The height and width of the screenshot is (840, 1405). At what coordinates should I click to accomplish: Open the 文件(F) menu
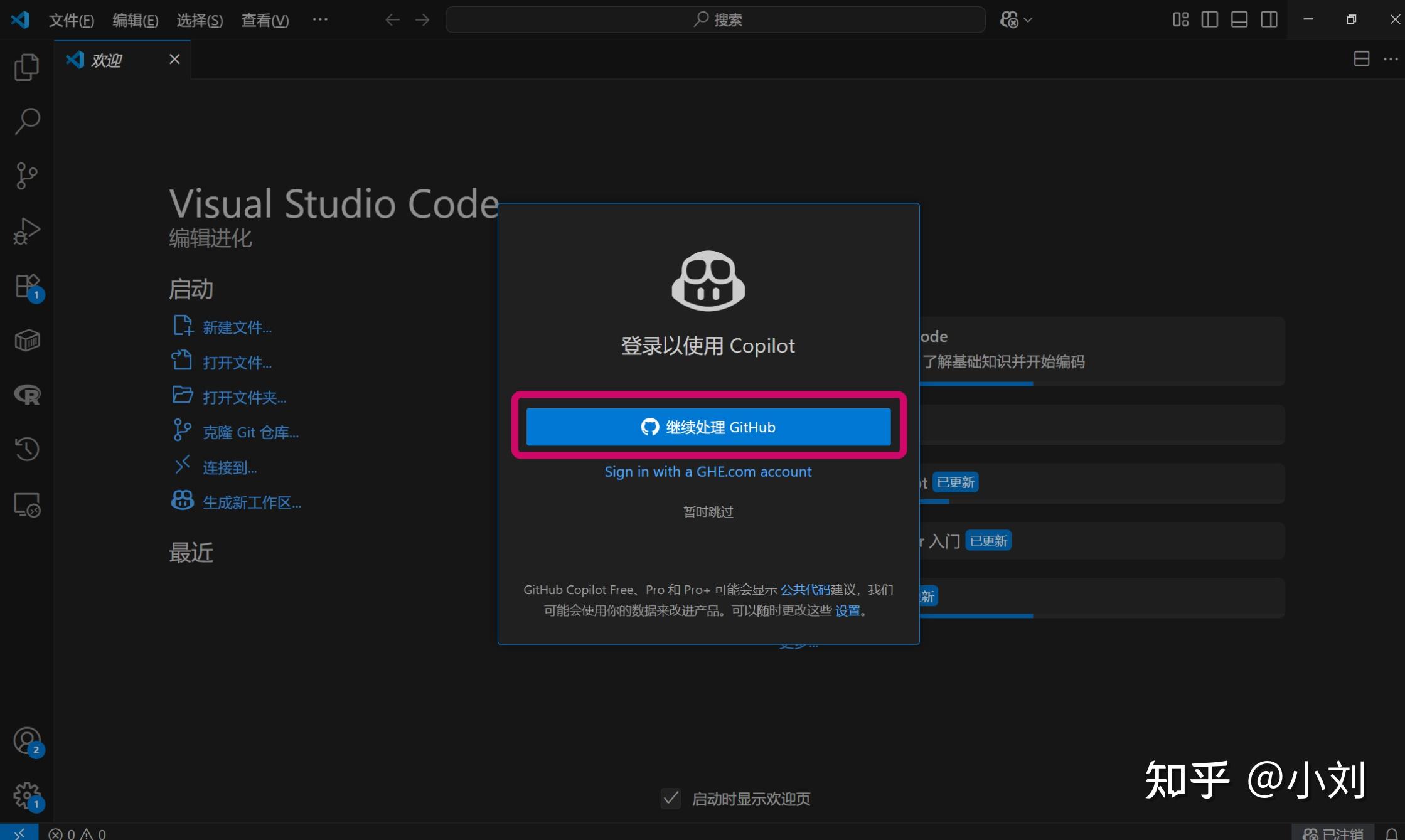[x=71, y=19]
